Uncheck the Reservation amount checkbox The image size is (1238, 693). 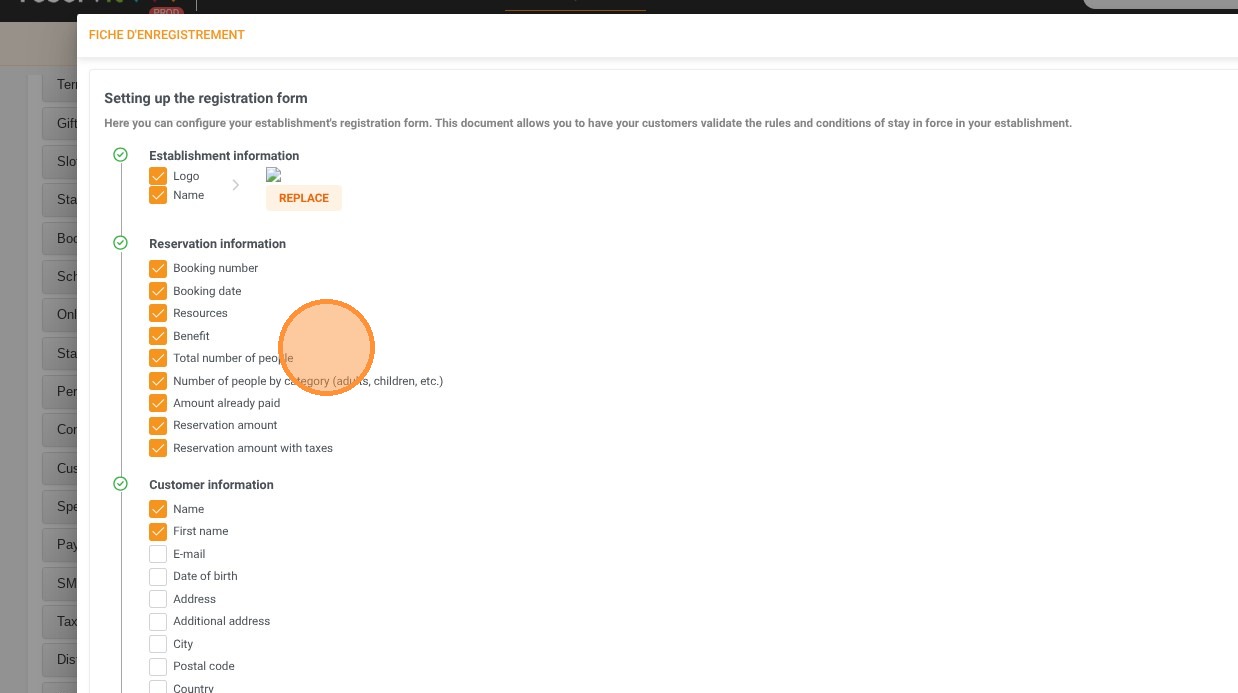[158, 425]
